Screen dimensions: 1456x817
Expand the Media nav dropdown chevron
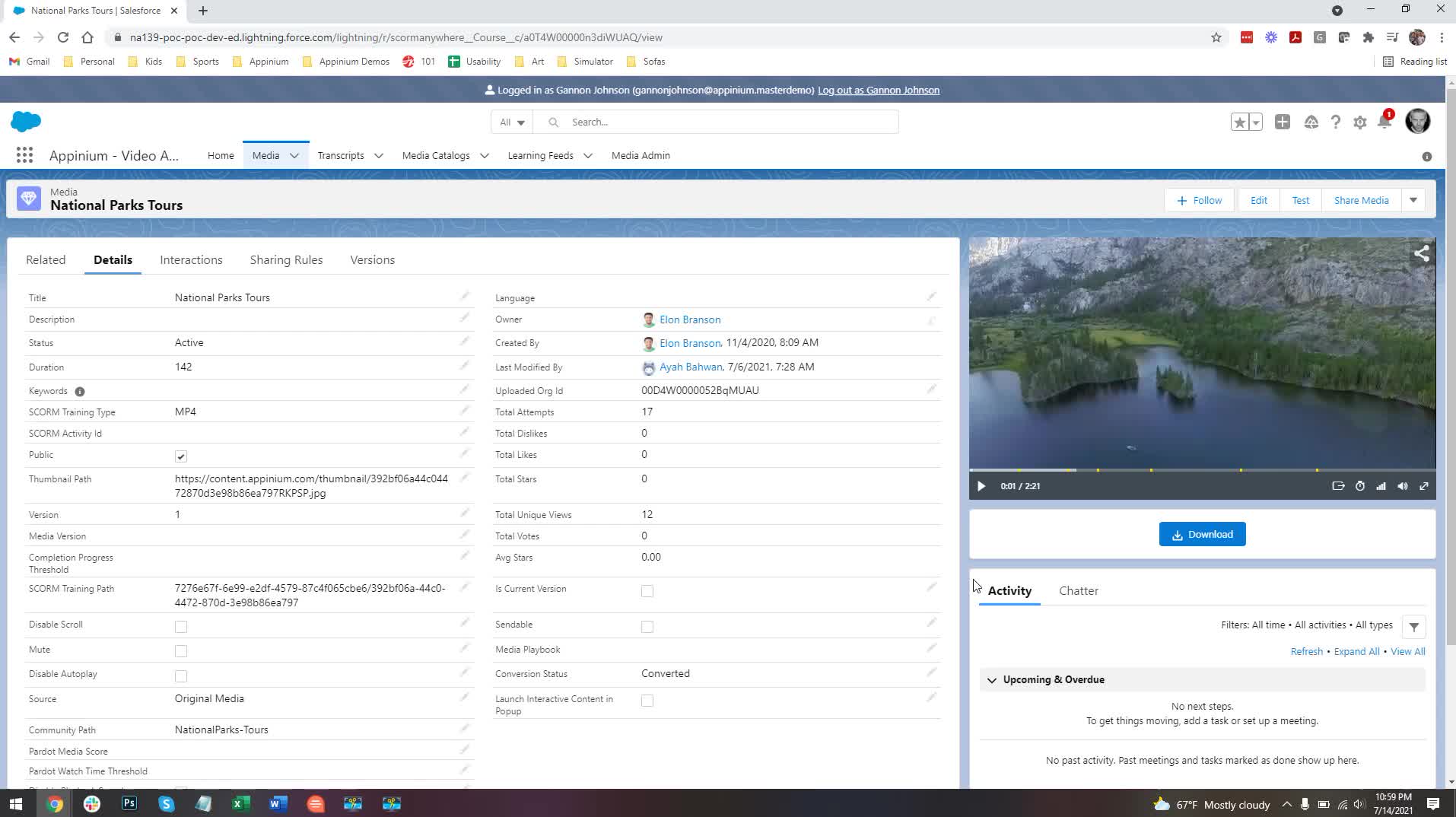(x=294, y=156)
